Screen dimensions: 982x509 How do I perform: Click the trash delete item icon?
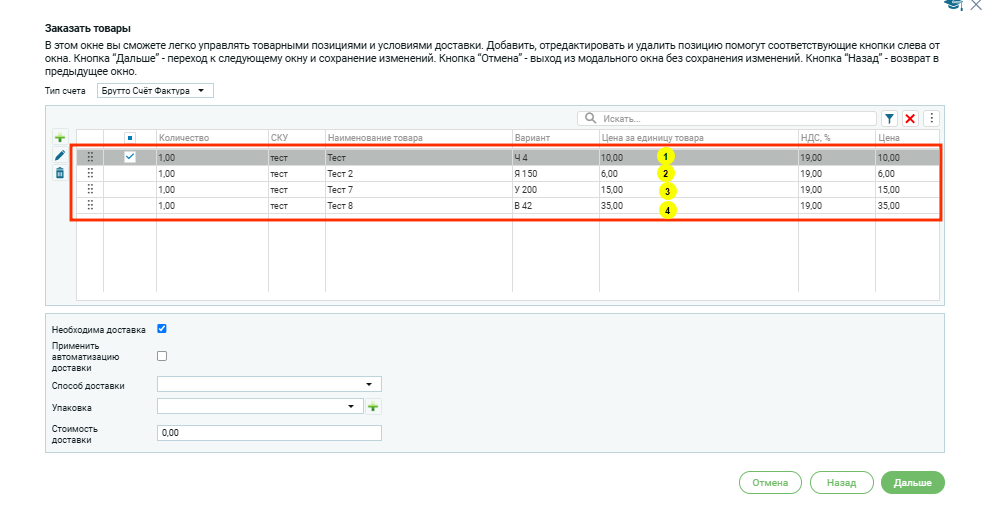pyautogui.click(x=59, y=173)
